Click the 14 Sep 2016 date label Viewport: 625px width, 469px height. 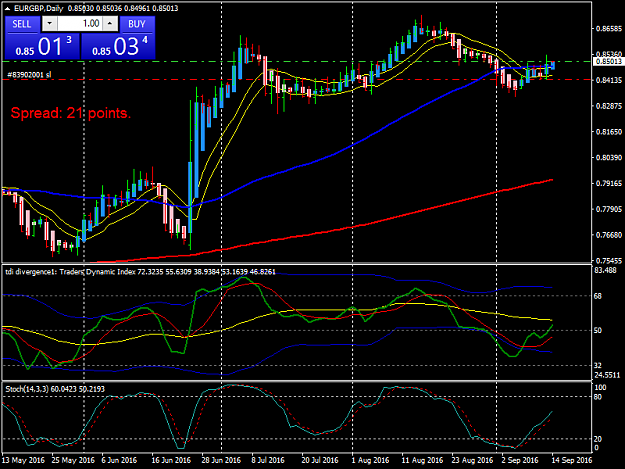572,460
